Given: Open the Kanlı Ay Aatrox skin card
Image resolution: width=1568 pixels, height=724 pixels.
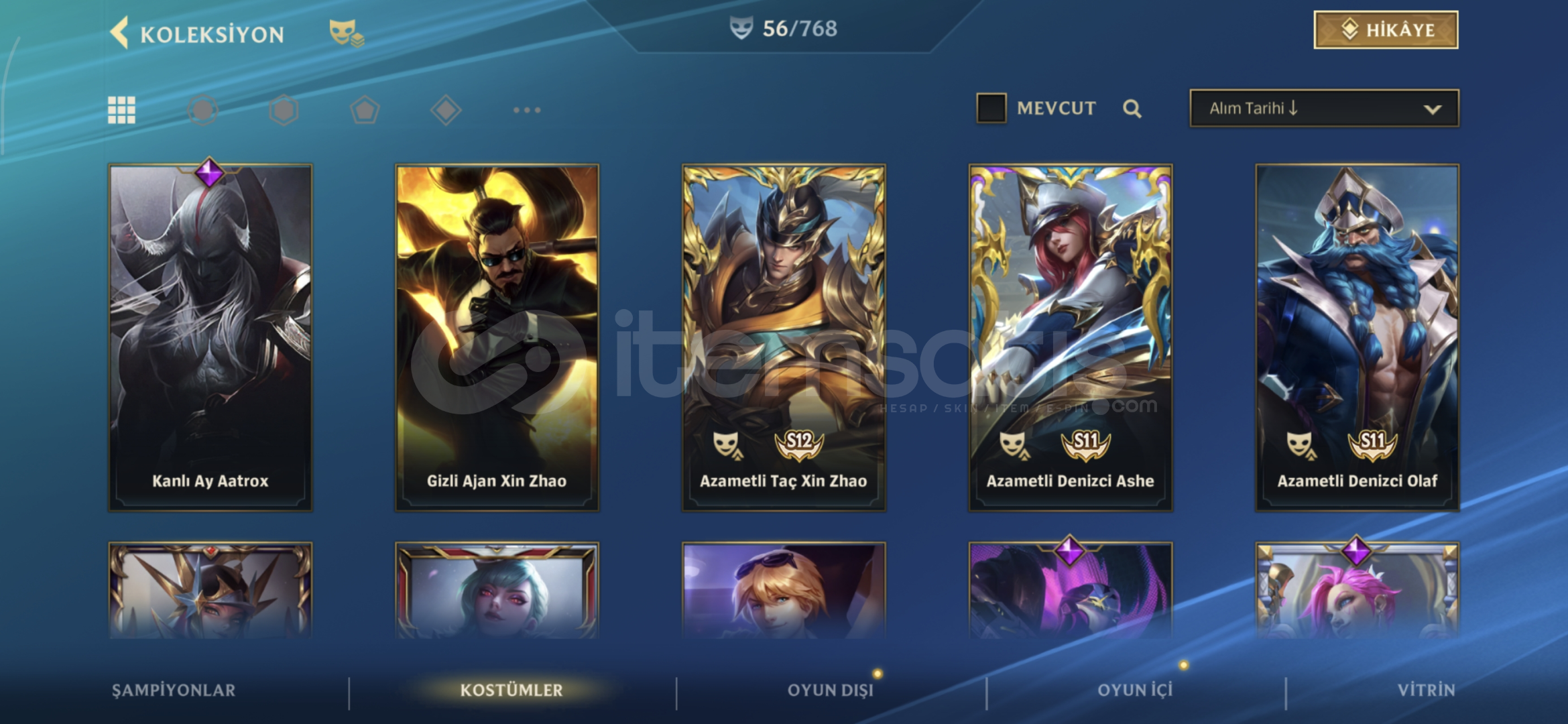Looking at the screenshot, I should click(210, 338).
